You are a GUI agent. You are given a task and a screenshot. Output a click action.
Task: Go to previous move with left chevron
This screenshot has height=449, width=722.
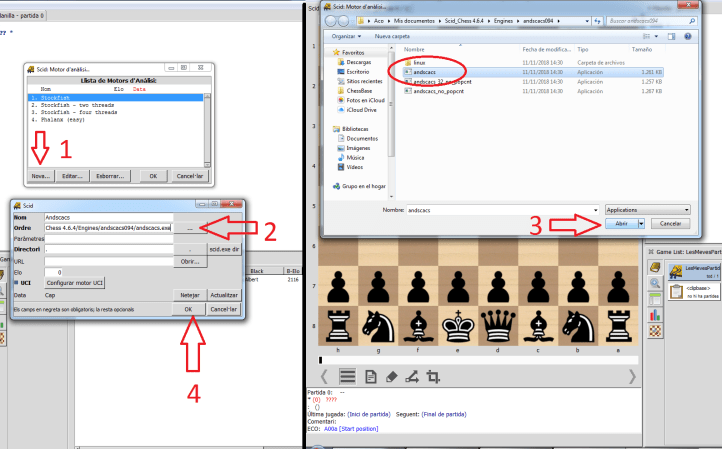point(323,376)
